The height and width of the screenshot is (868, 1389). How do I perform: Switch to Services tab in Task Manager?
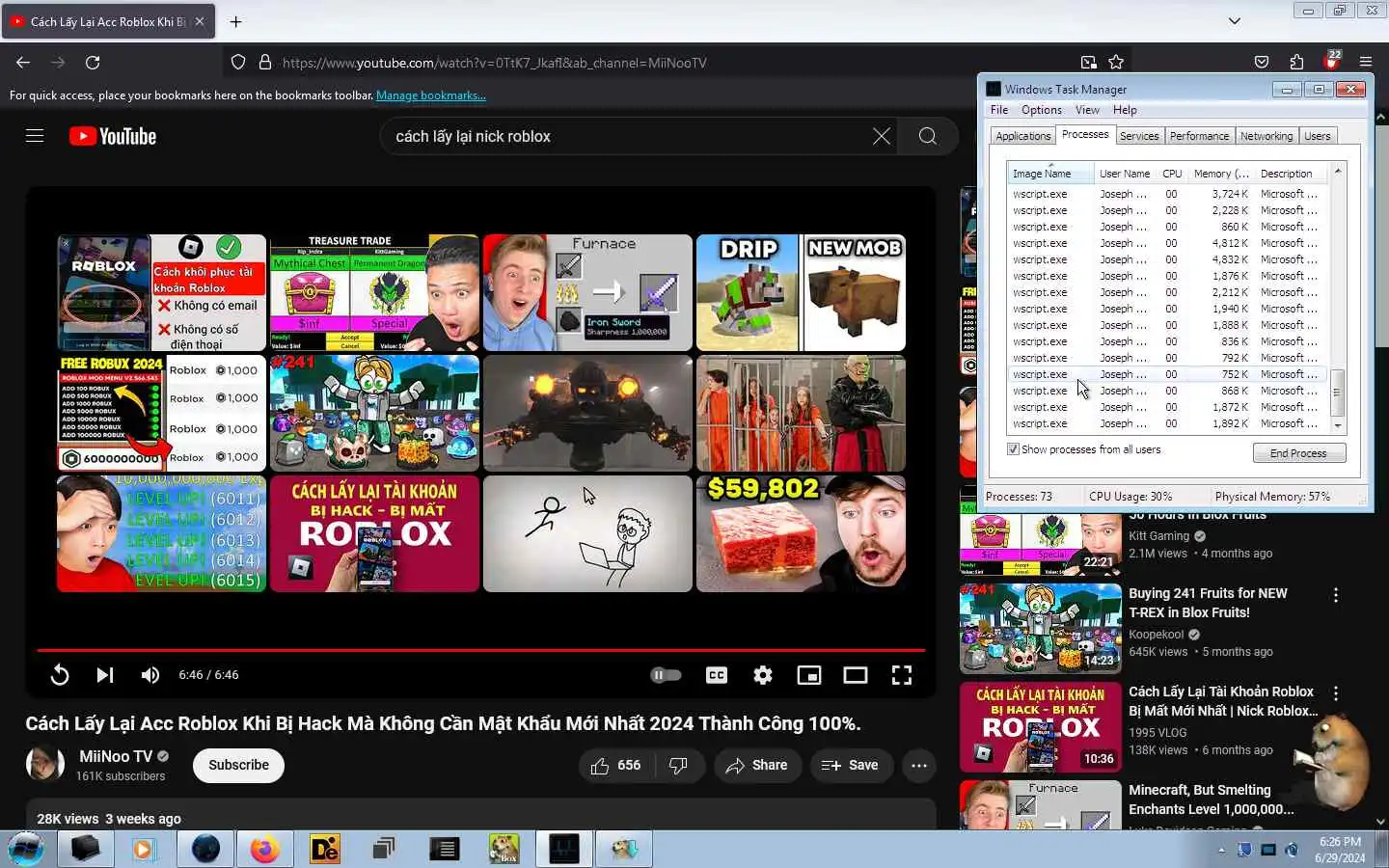coord(1139,136)
